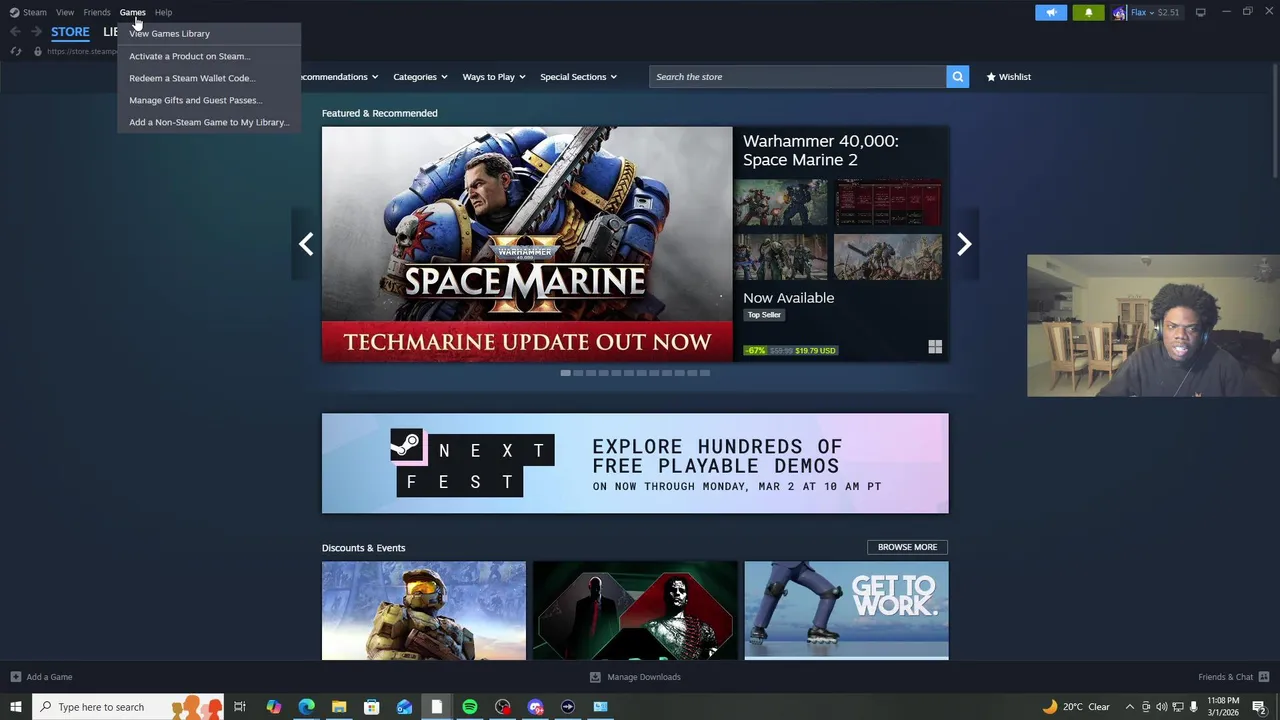
Task: Choose Redeem a Steam Wallet Code
Action: point(209,78)
